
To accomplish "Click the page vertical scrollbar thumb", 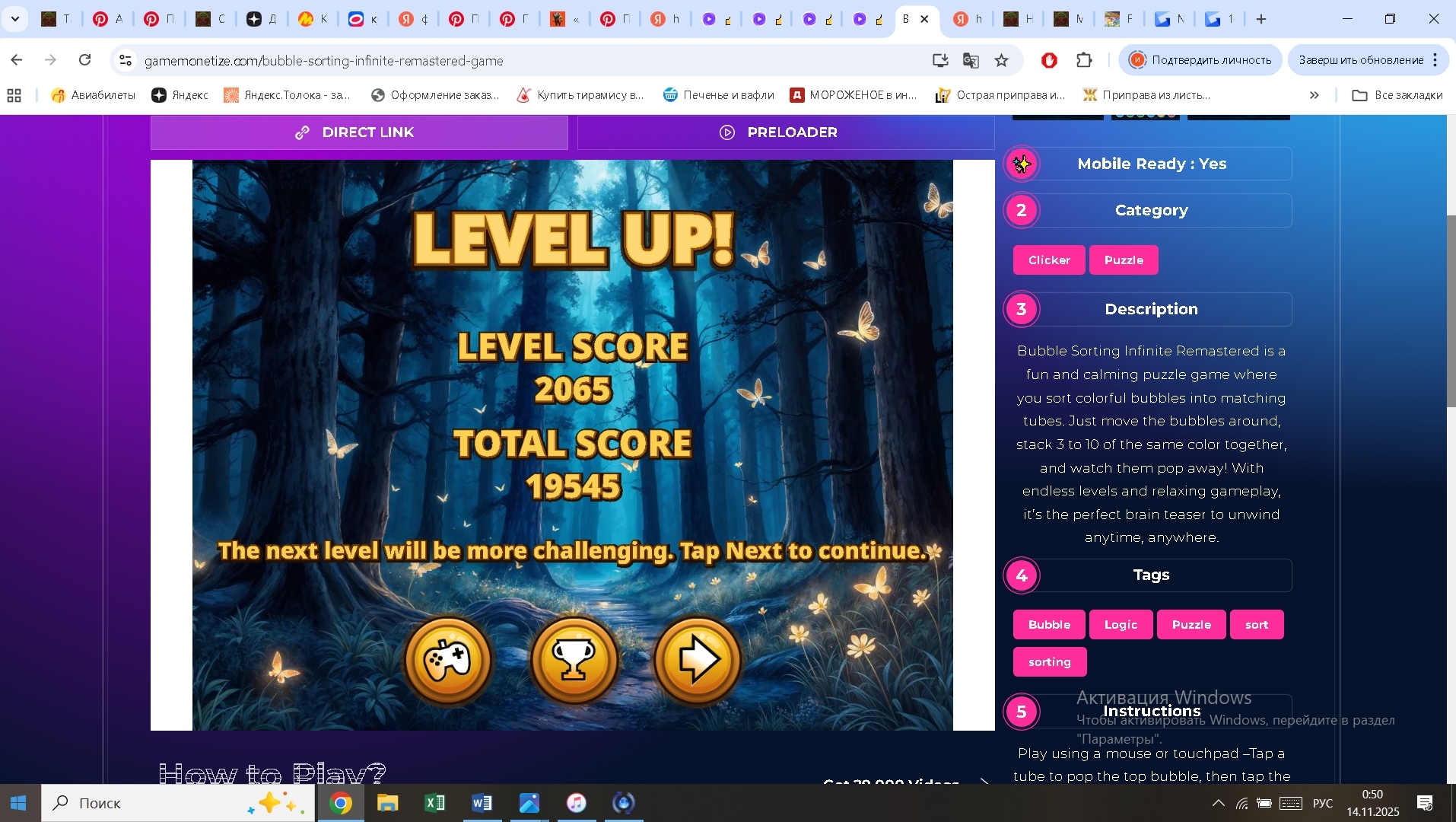I will (1451, 312).
